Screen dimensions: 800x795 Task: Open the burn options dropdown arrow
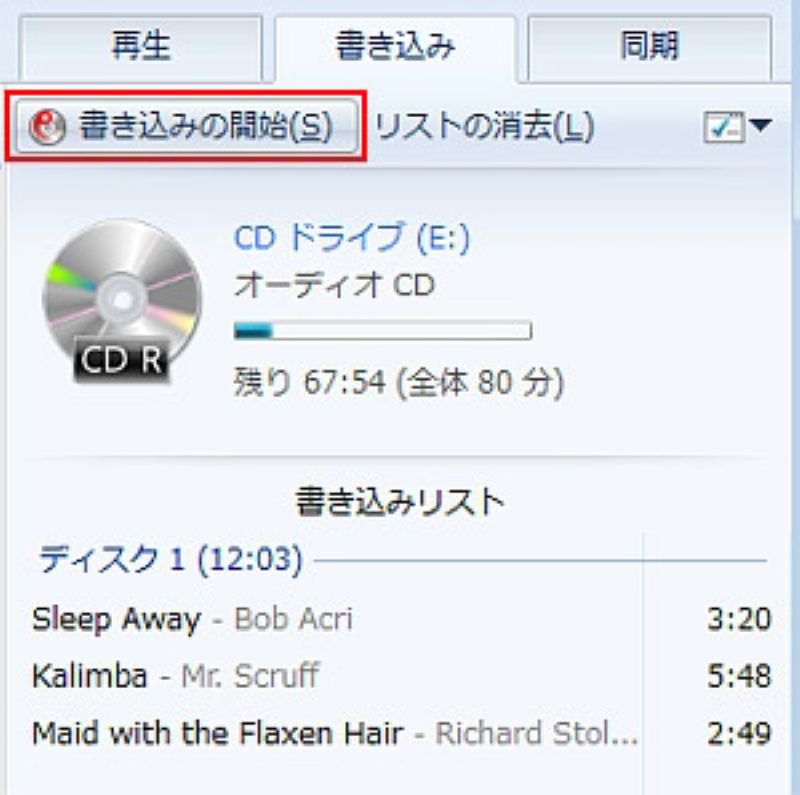click(x=760, y=125)
